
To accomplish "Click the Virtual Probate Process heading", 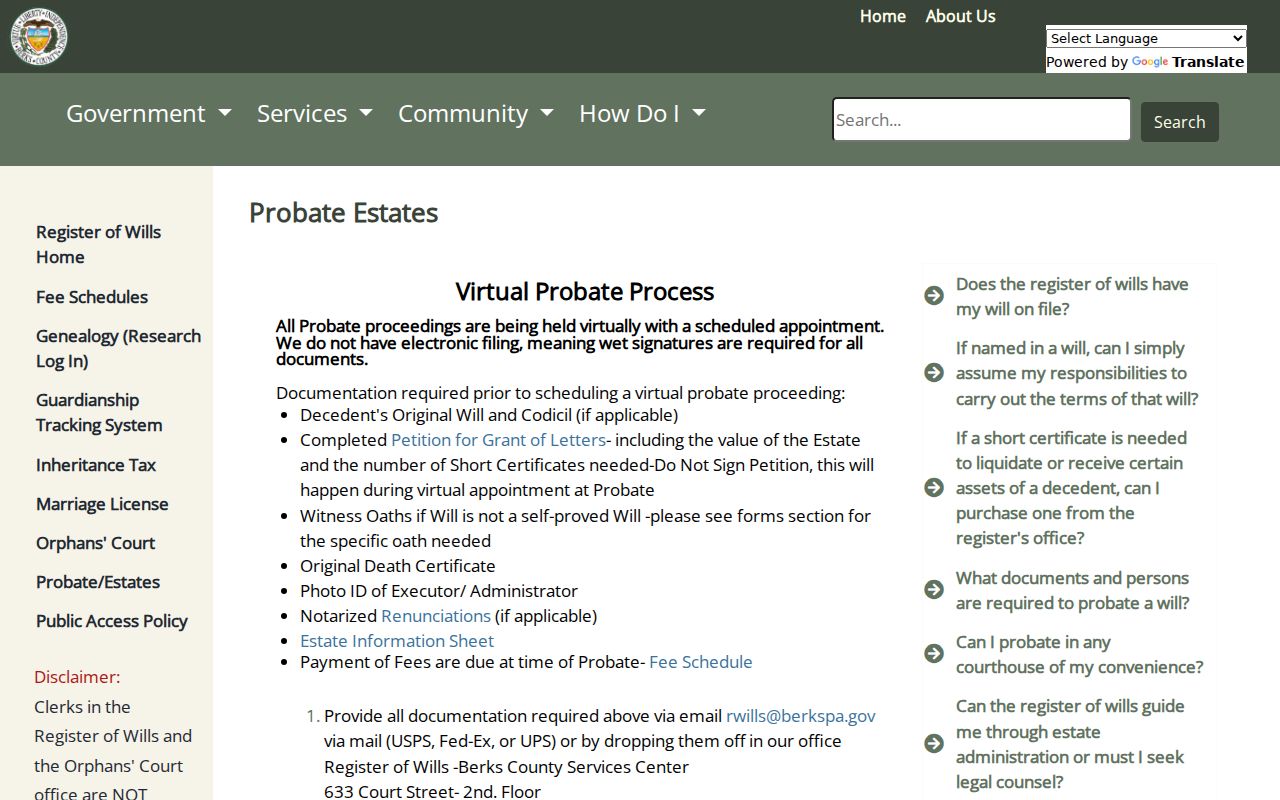I will [x=585, y=291].
